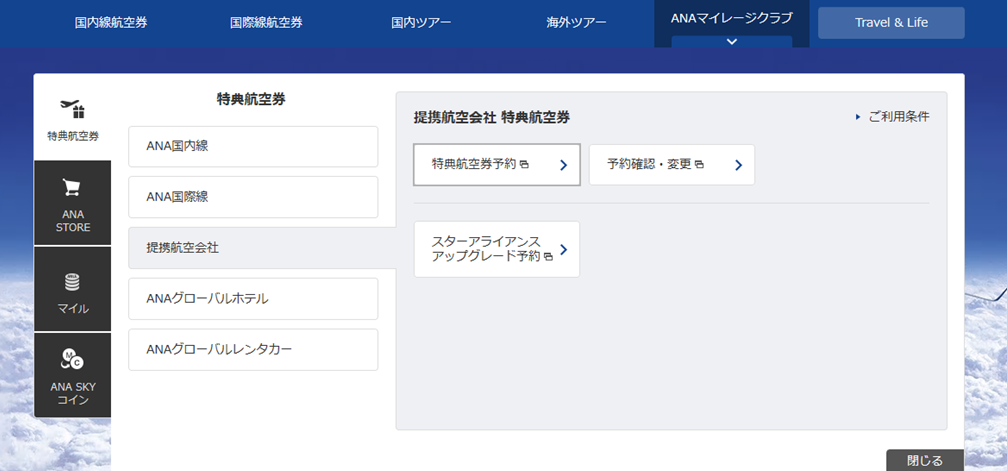Open the 国際線航空券 menu
The height and width of the screenshot is (471, 1007).
click(x=266, y=22)
